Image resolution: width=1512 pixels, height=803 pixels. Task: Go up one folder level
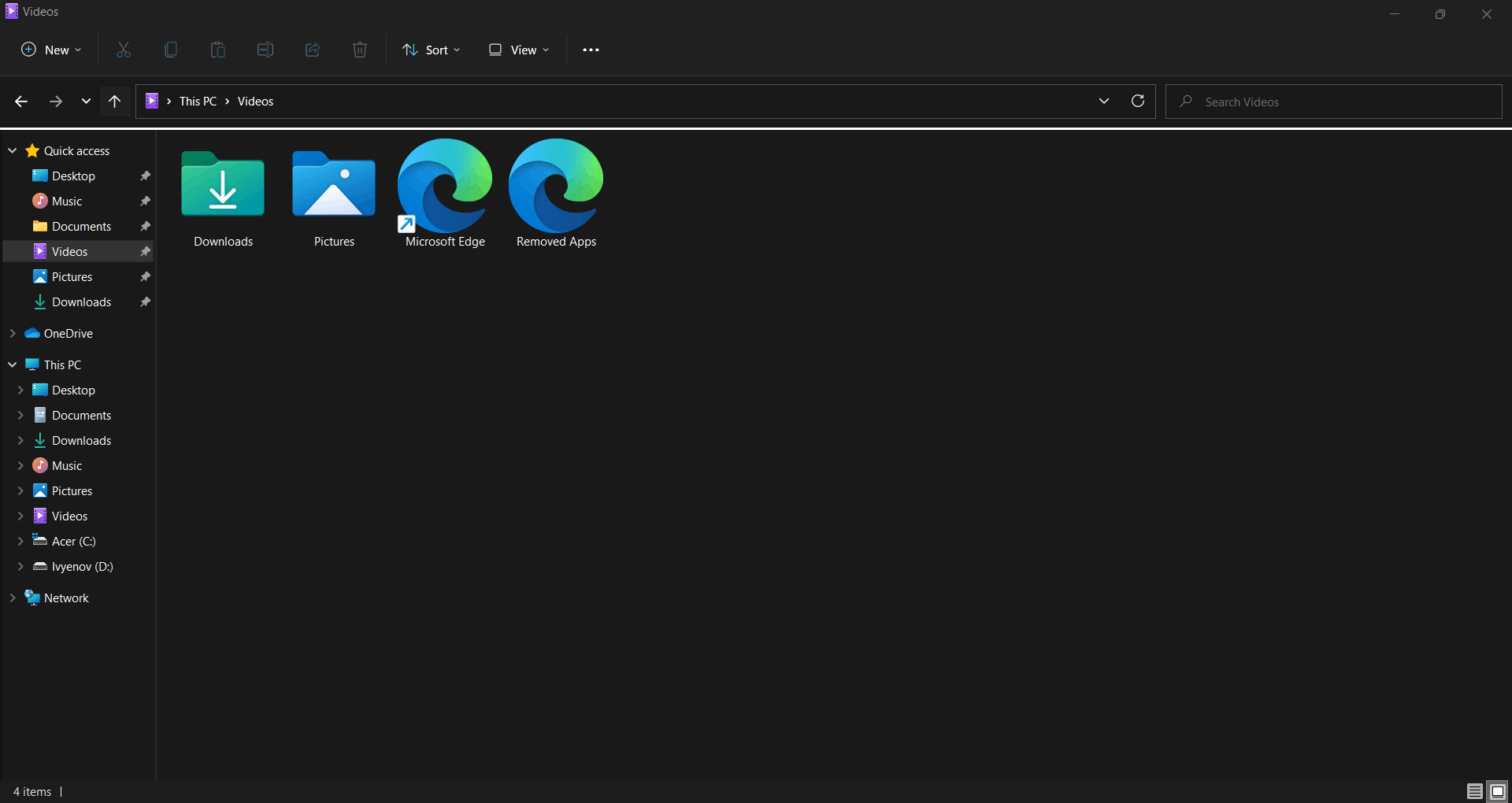(x=115, y=102)
